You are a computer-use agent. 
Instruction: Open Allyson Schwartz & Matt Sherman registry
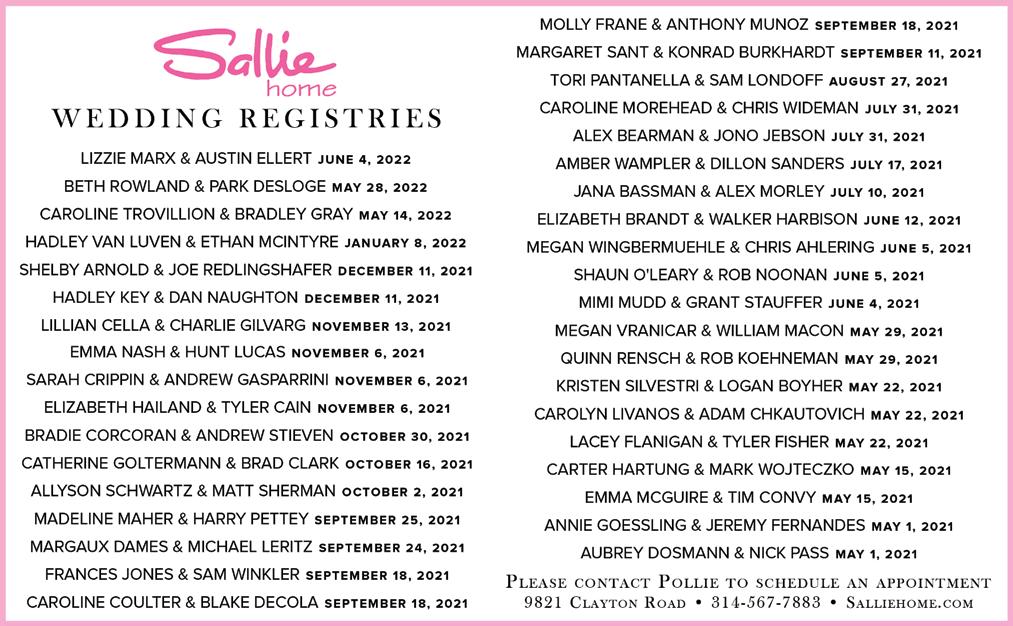pos(247,492)
